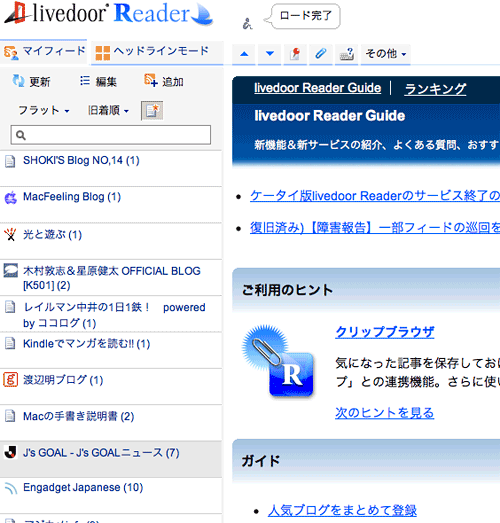Click the magnifier icon in search box
This screenshot has width=500, height=523.
tap(21, 135)
